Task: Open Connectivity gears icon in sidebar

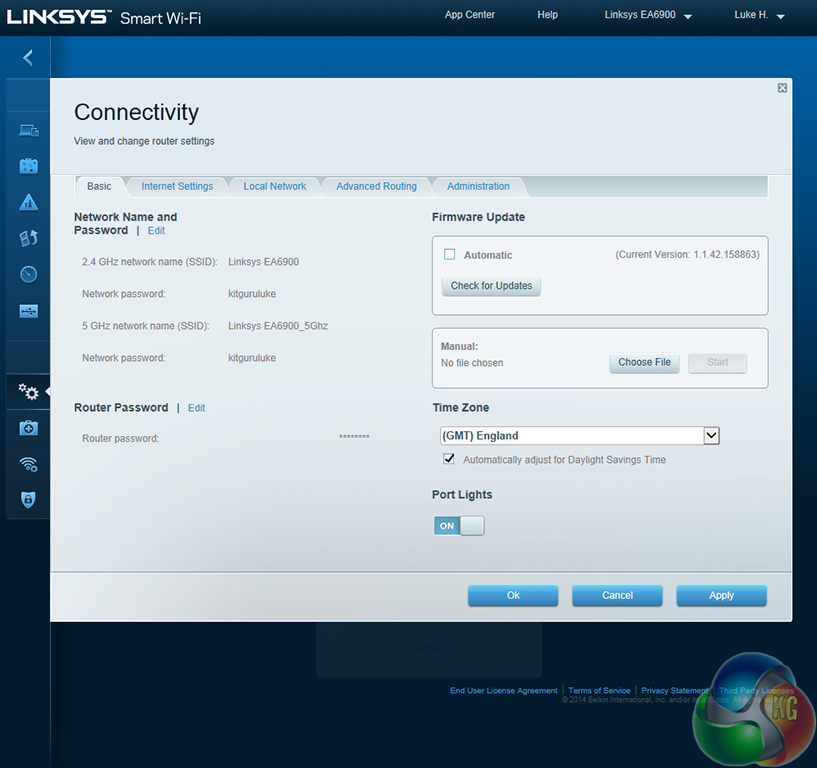Action: tap(28, 392)
